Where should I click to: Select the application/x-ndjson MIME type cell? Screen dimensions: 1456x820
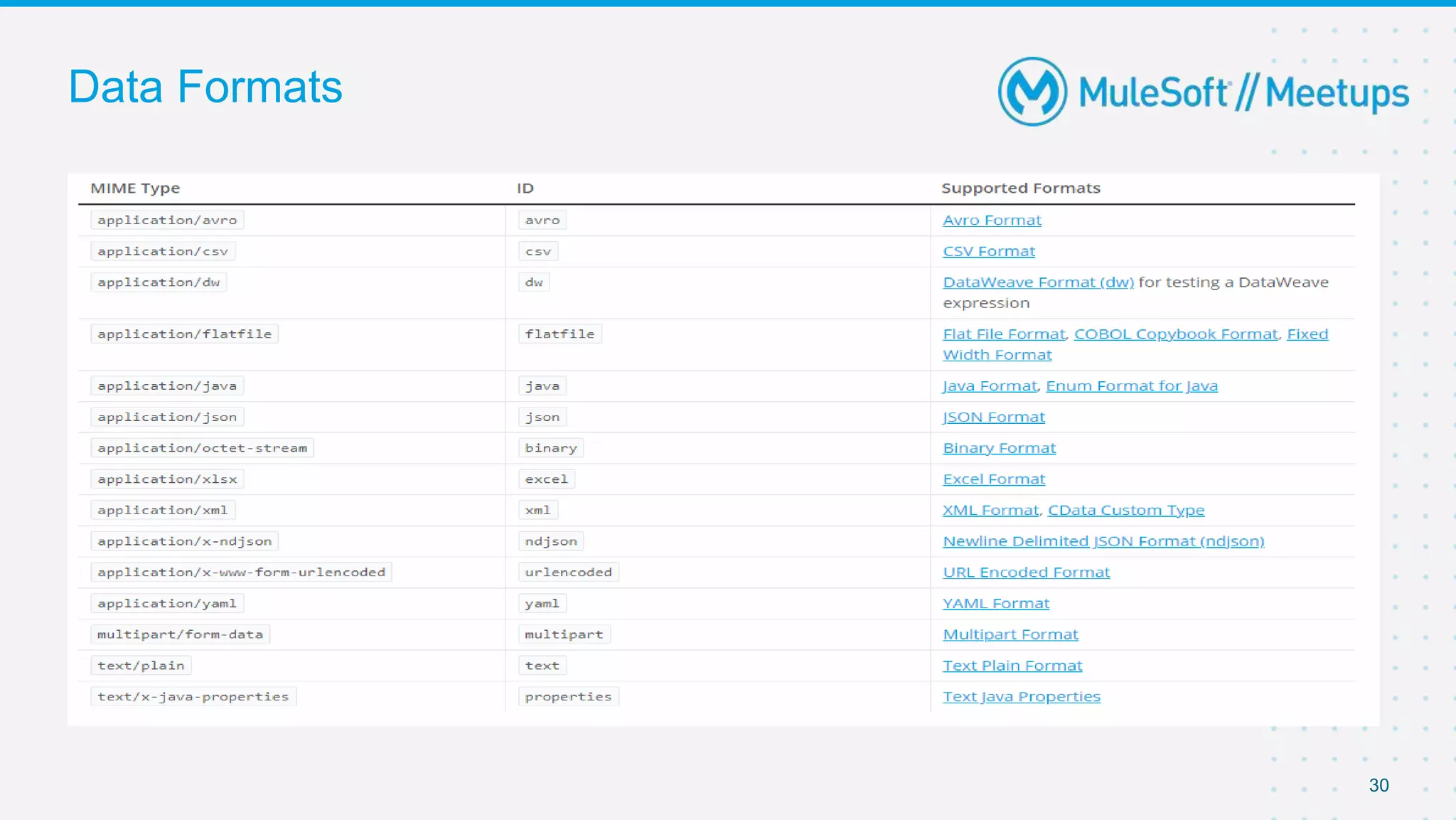[184, 541]
